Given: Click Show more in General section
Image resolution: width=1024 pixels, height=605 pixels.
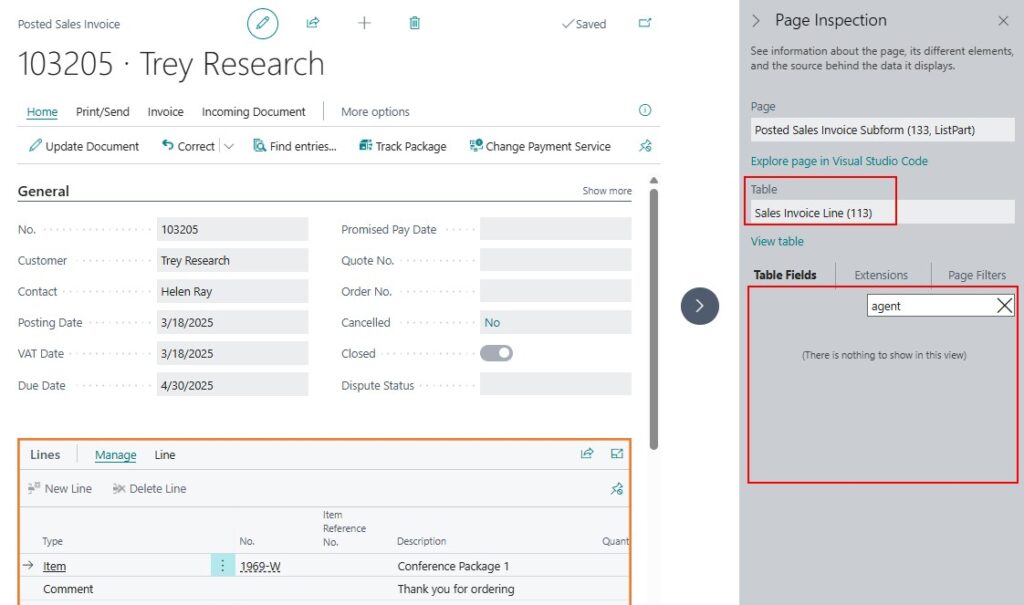Looking at the screenshot, I should tap(606, 191).
